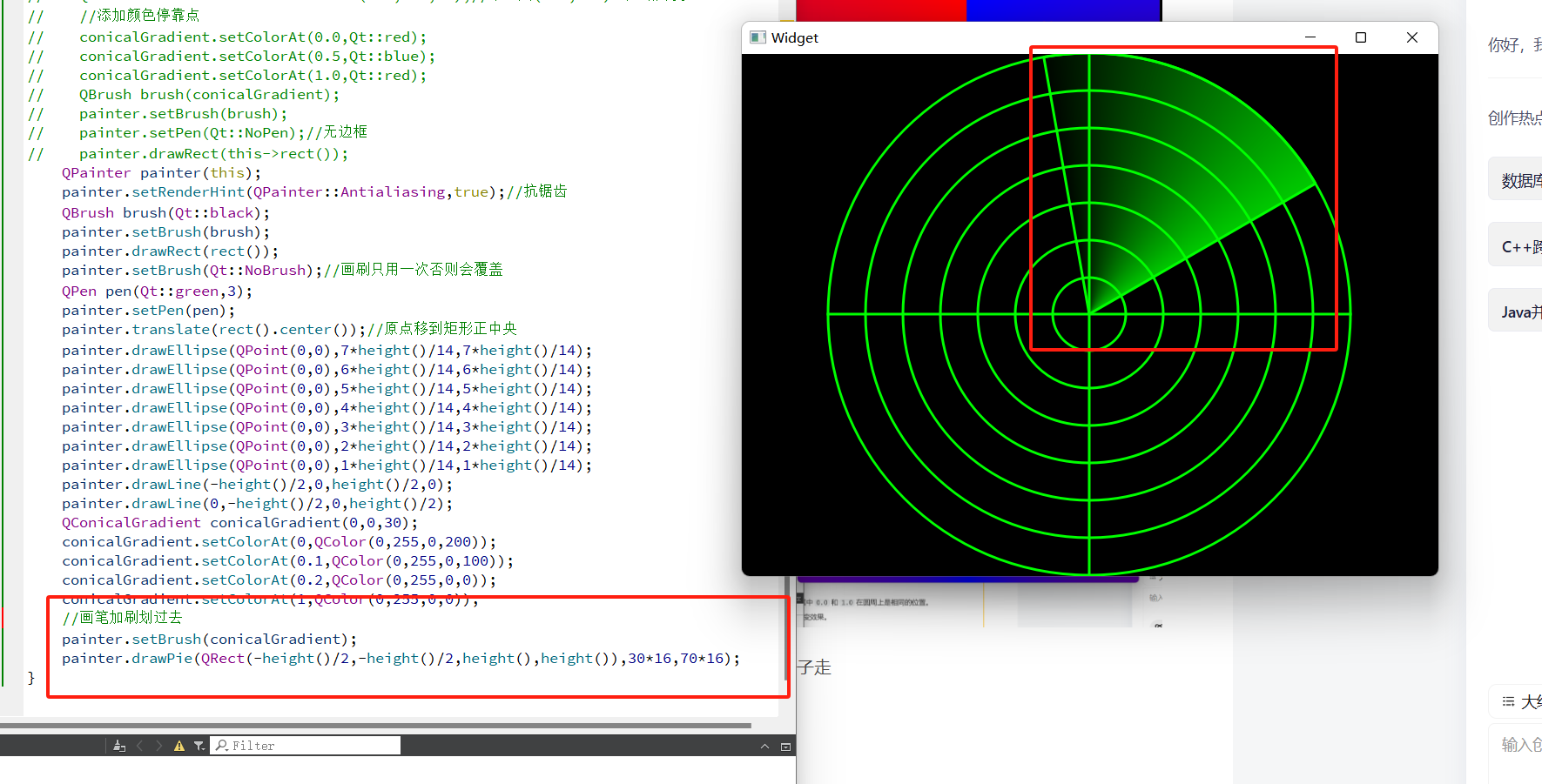
Task: Click the pane options box icon at bottom right
Action: tap(785, 747)
